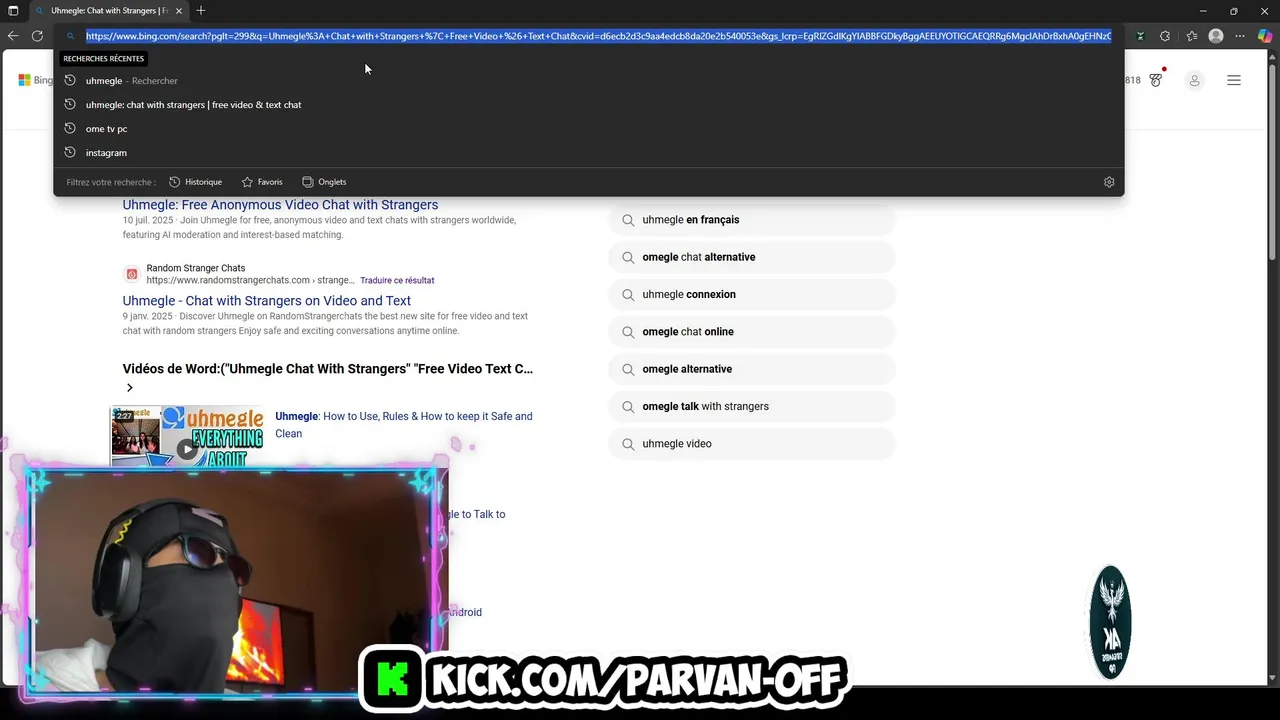Open the Bing hamburger menu

pyautogui.click(x=1234, y=80)
